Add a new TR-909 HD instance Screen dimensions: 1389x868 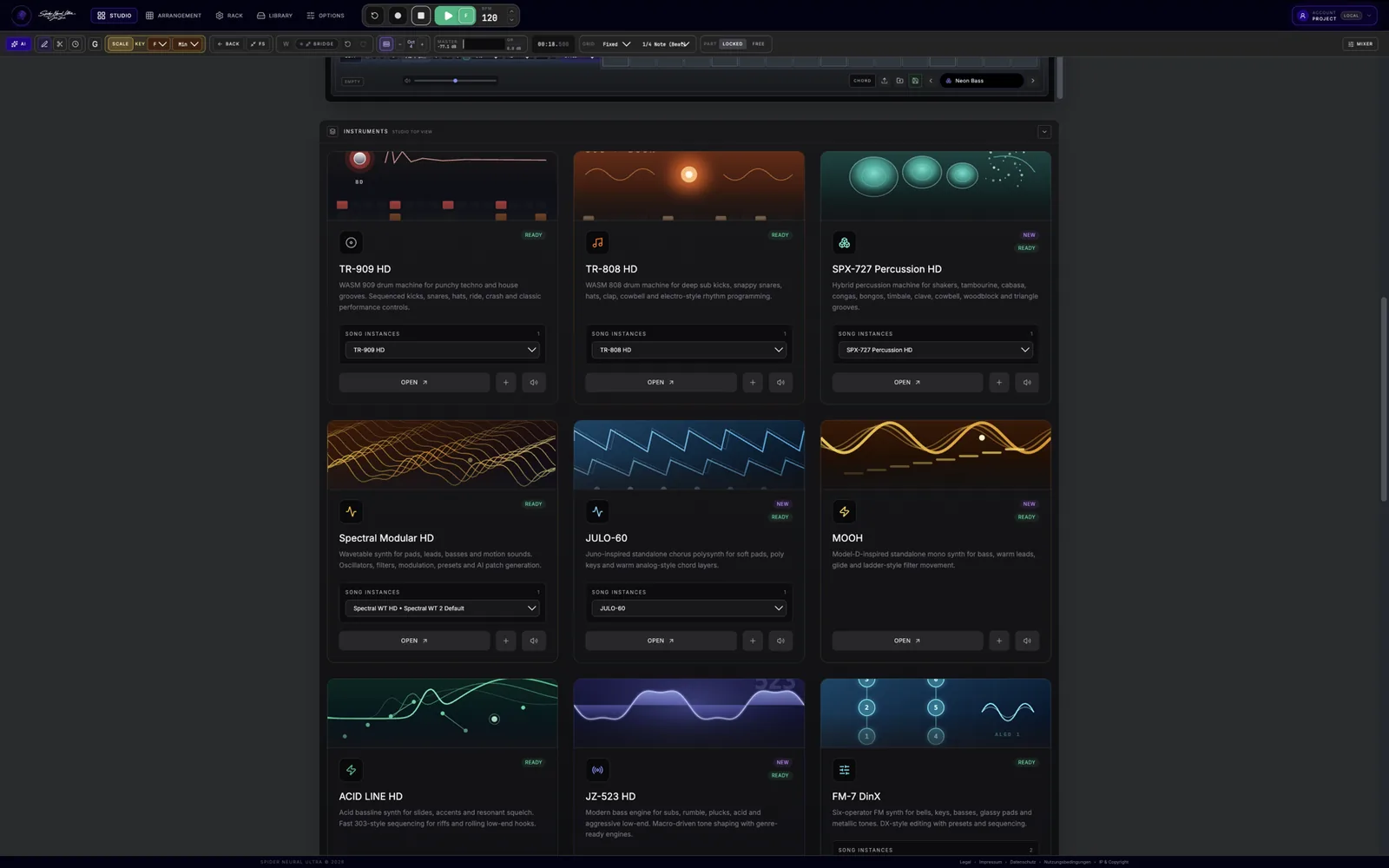click(506, 383)
